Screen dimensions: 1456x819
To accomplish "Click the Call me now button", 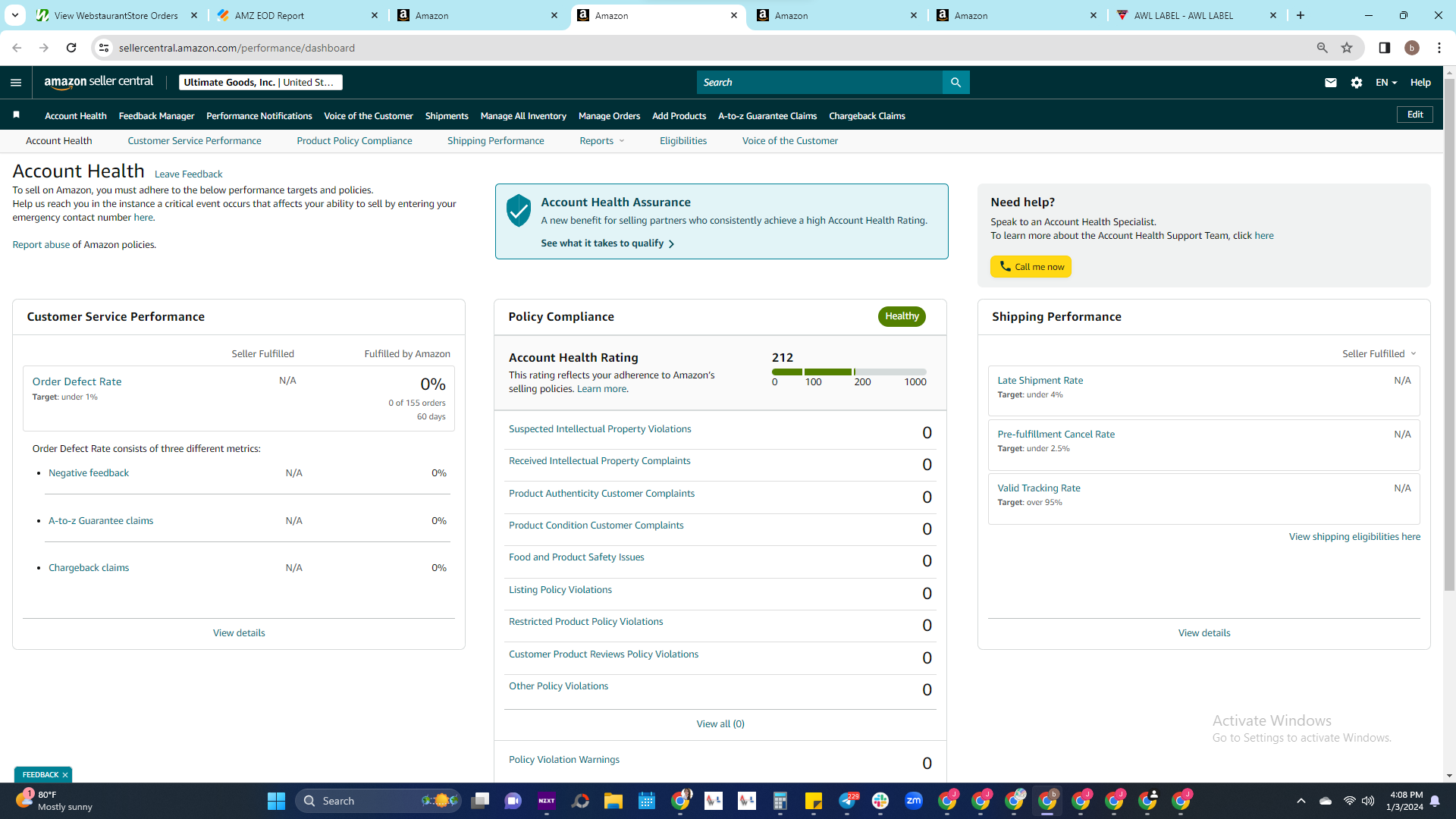I will point(1031,267).
